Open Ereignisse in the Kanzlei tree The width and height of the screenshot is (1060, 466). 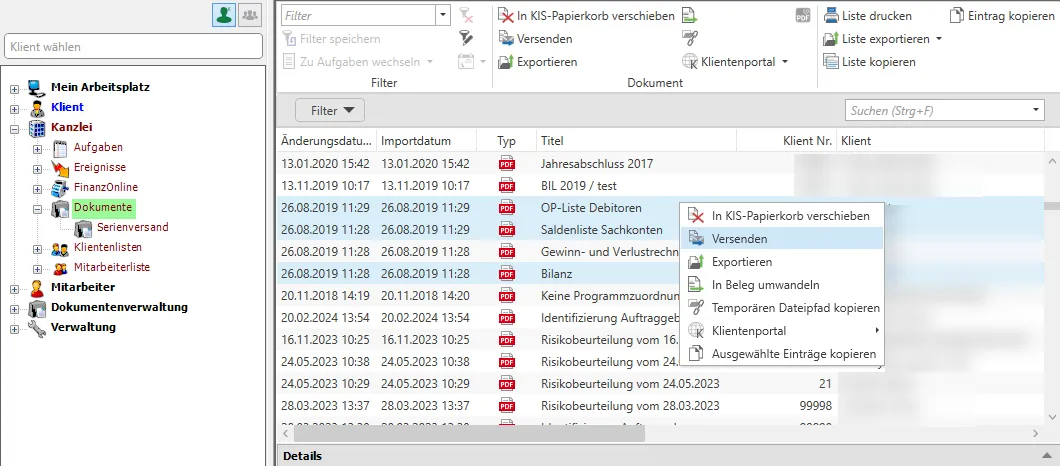99,167
